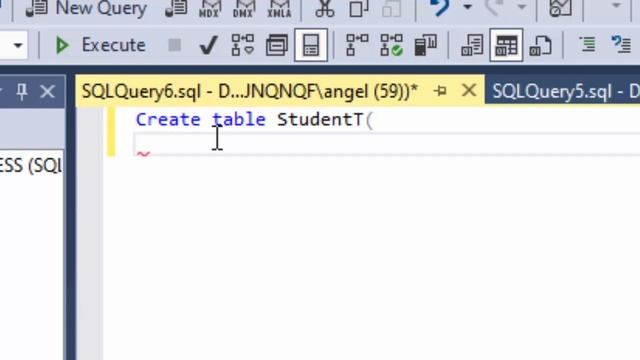Pin the Object Explorer panel
The width and height of the screenshot is (640, 360).
pyautogui.click(x=22, y=91)
